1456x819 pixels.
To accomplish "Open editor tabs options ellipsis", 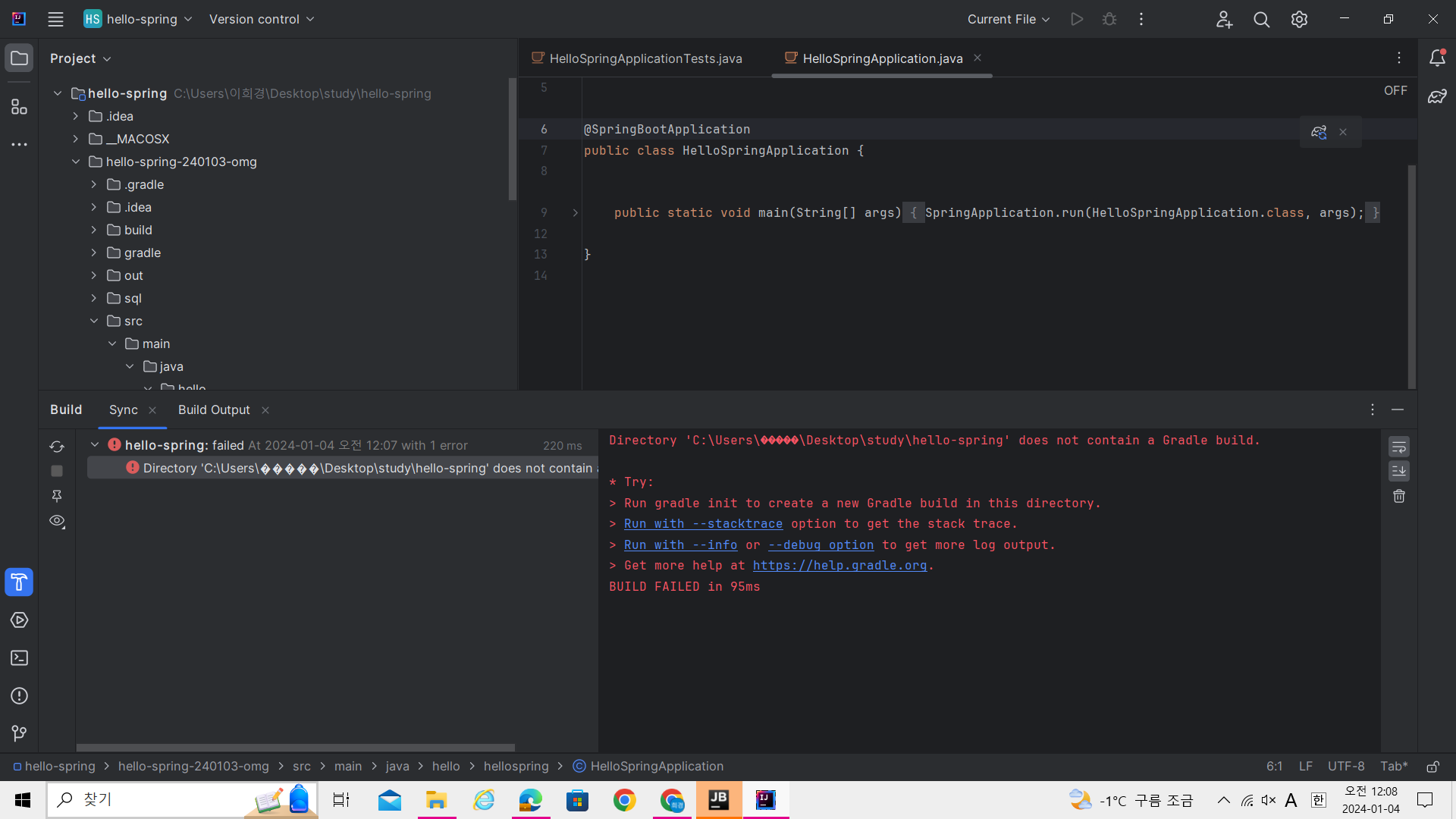I will (x=1399, y=58).
